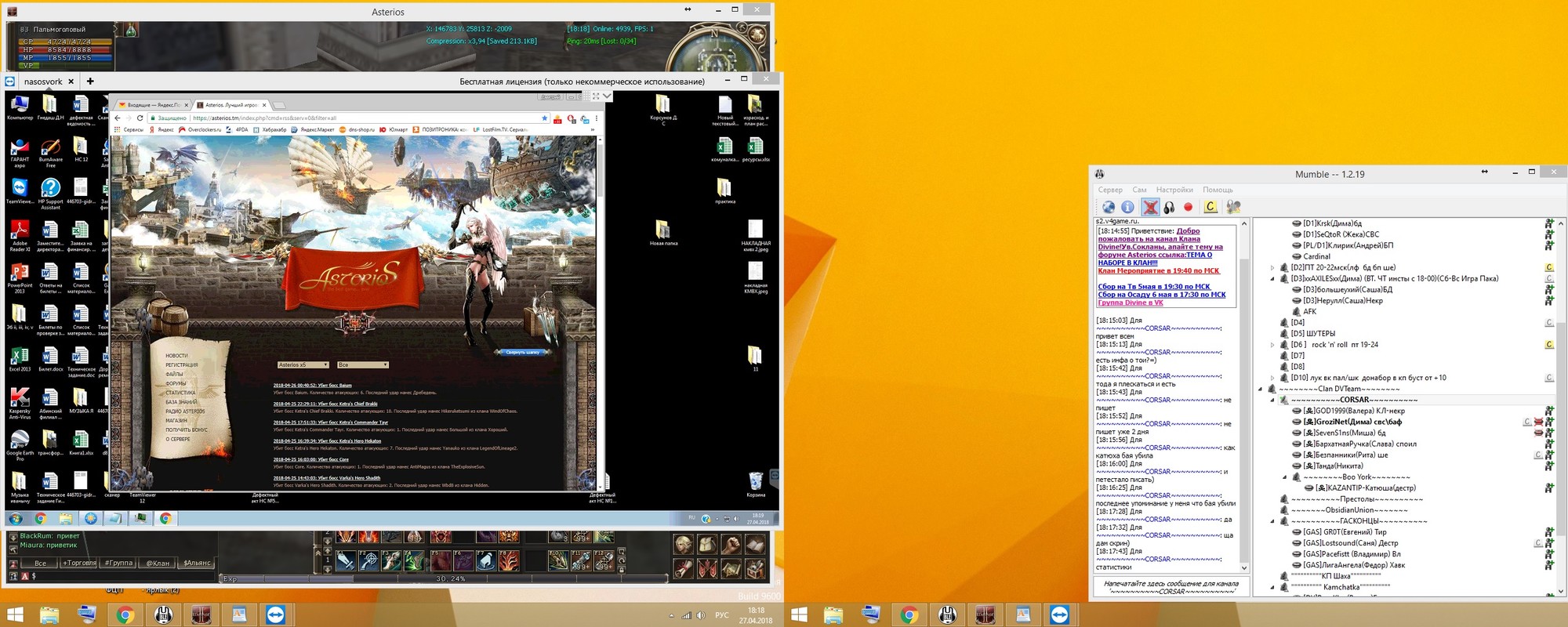
Task: Use the F2 targeting skill on hotbar
Action: point(368,560)
